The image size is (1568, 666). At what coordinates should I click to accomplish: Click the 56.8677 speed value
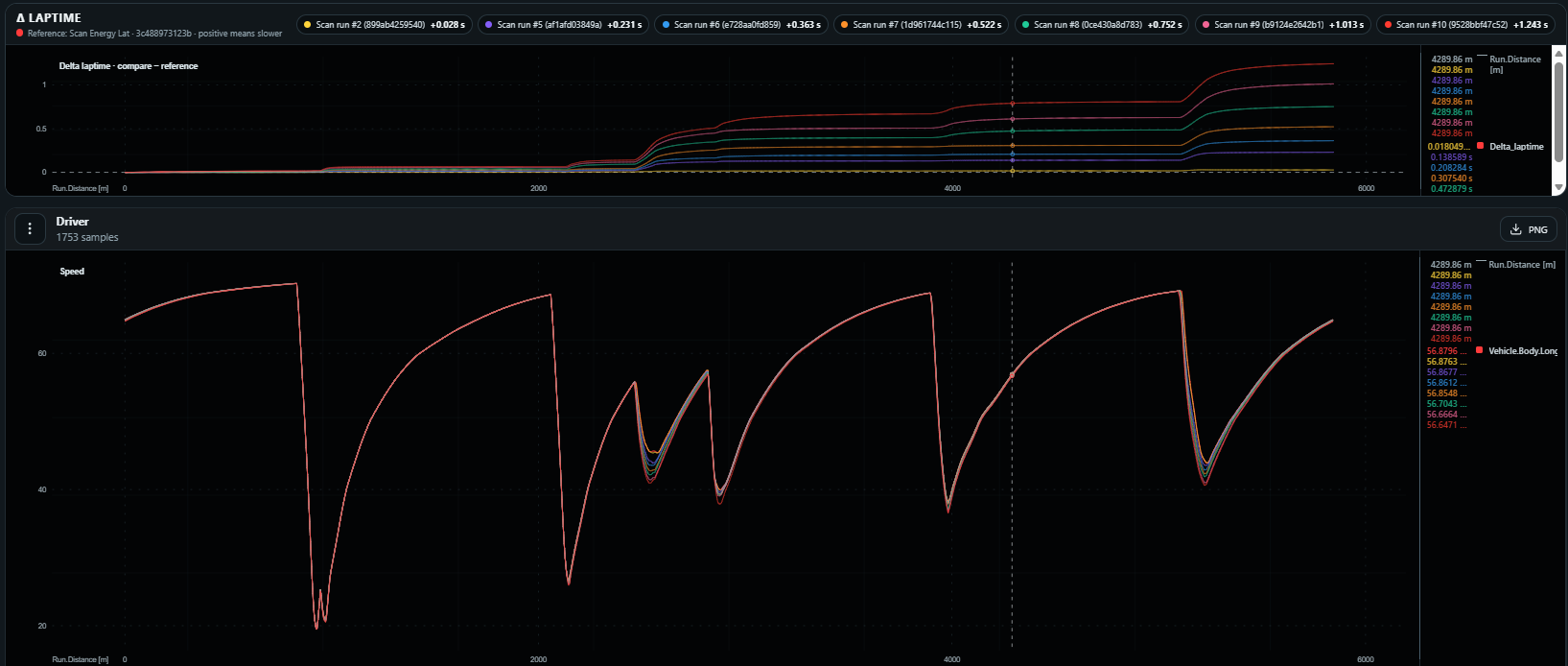(x=1446, y=372)
